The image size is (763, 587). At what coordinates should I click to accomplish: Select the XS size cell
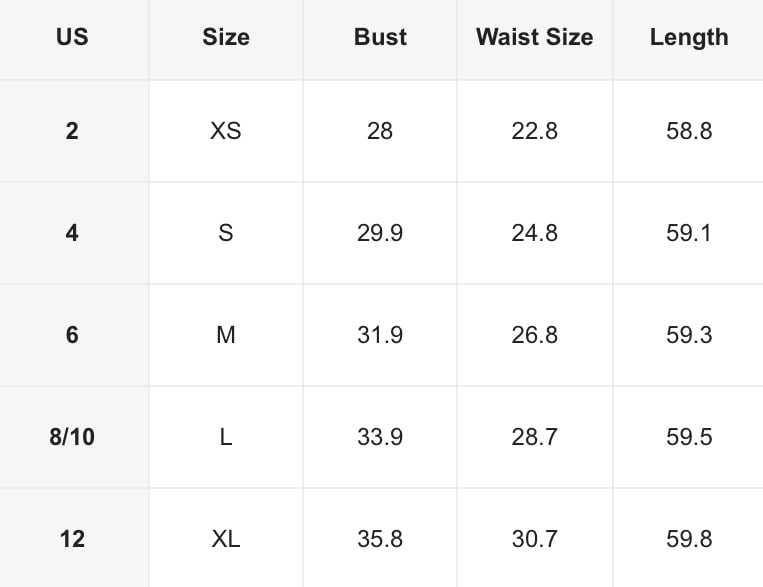226,131
